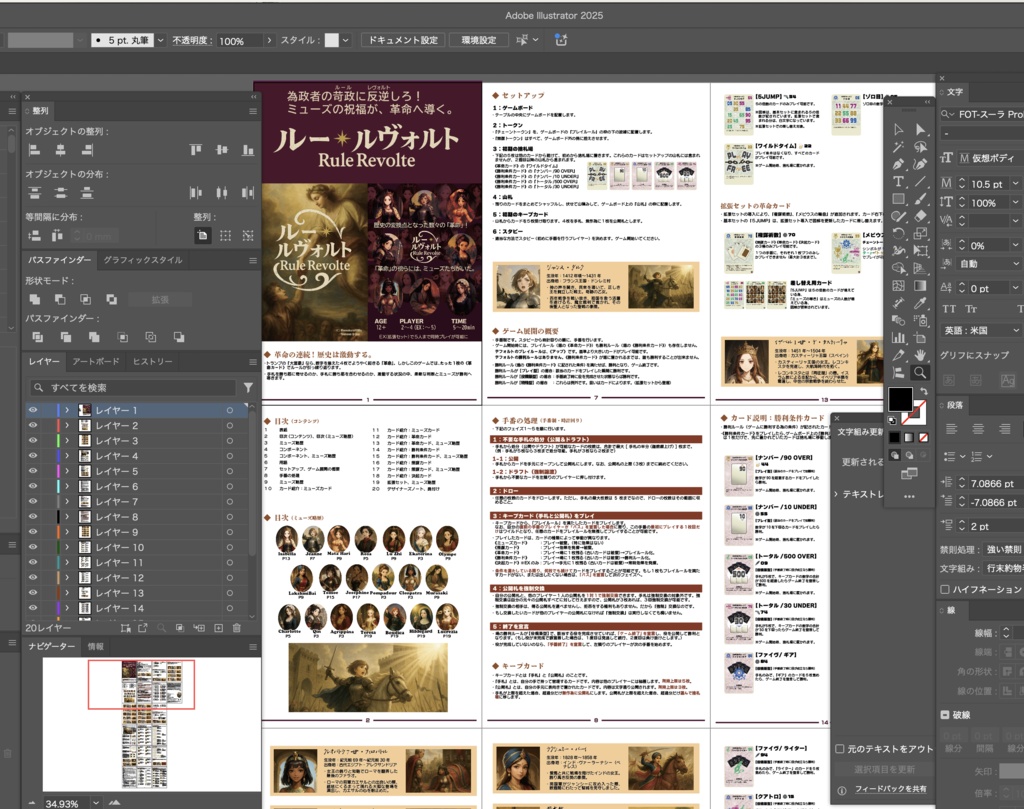Create new layer in Layers panel
1024x809 pixels.
point(218,627)
